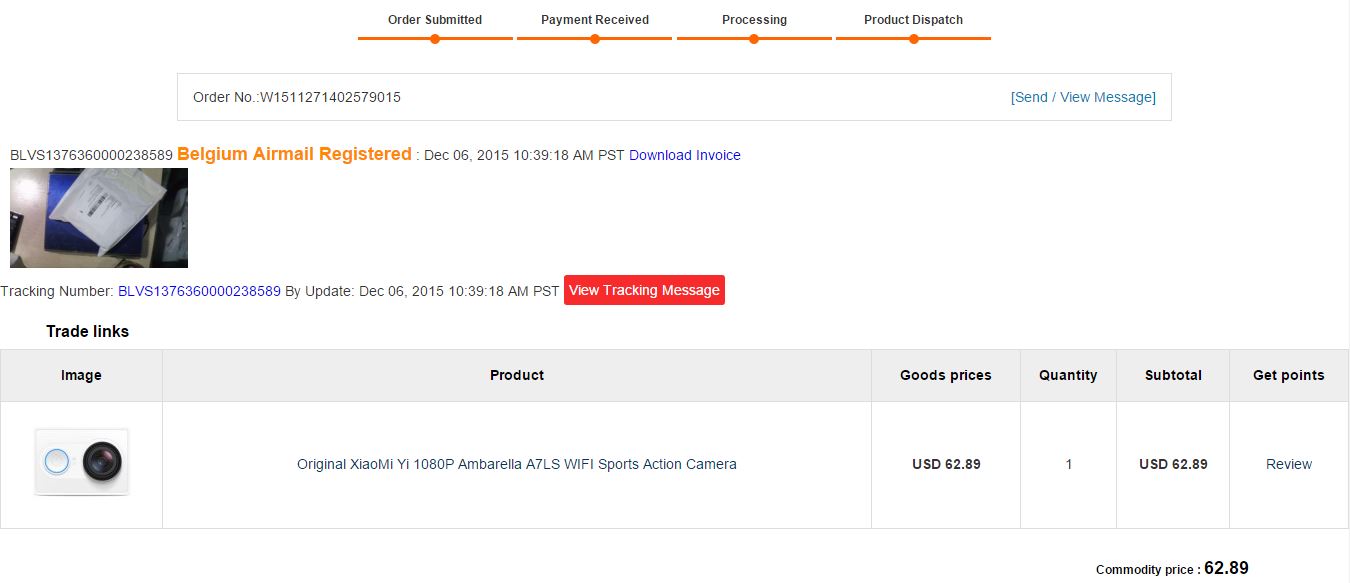This screenshot has width=1350, height=583.
Task: Select the Product Dispatch progress marker
Action: pyautogui.click(x=914, y=39)
